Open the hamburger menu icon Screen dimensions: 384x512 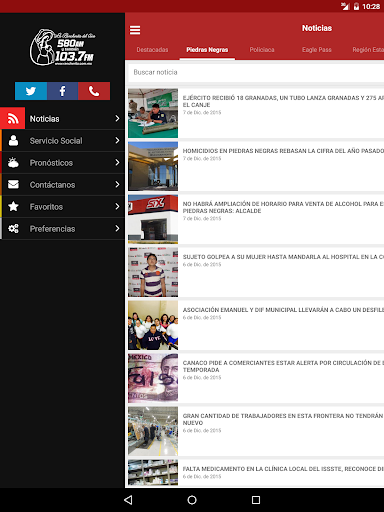(135, 30)
